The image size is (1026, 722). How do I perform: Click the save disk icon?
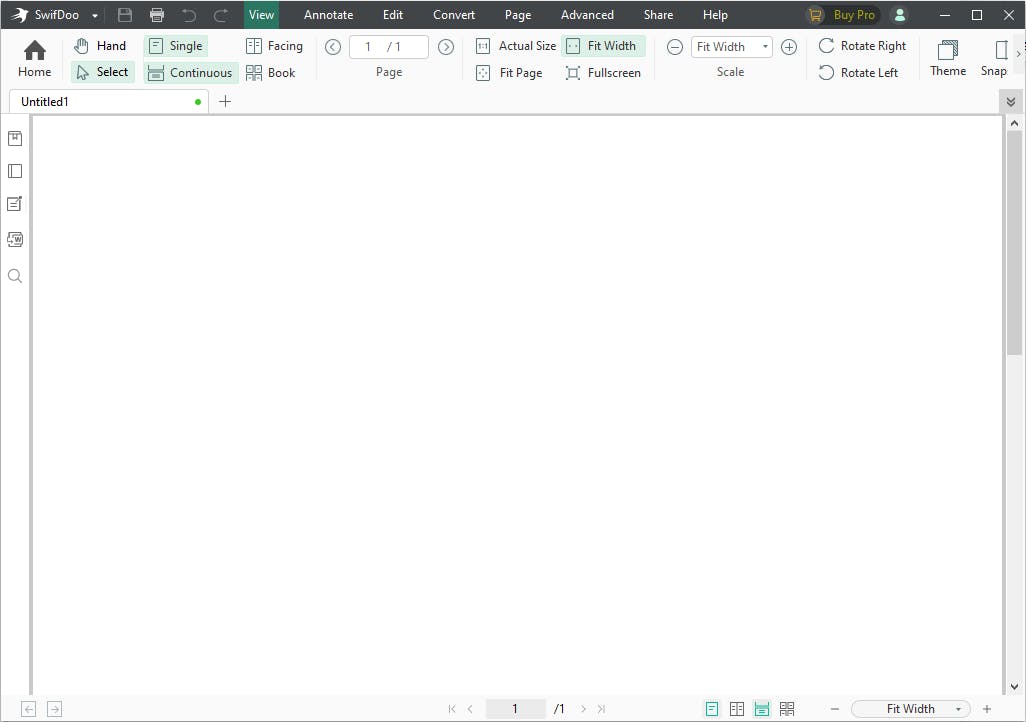click(x=125, y=14)
